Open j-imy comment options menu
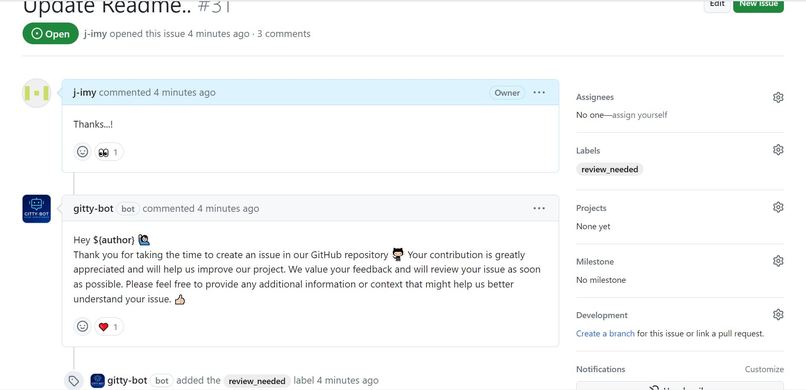 [x=539, y=92]
